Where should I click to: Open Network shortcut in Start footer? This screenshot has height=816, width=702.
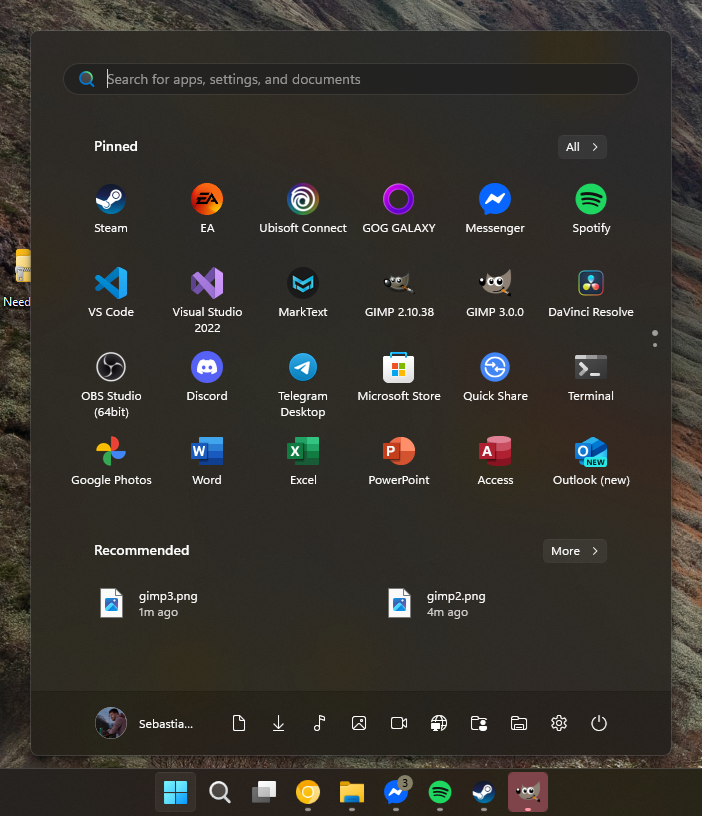pyautogui.click(x=439, y=723)
